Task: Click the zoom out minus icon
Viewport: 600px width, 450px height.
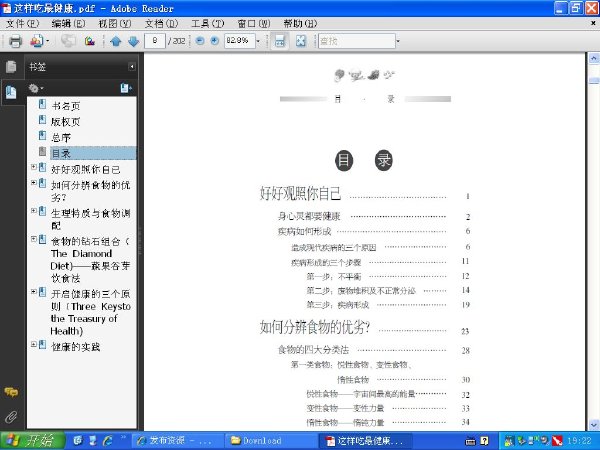Action: [x=200, y=41]
